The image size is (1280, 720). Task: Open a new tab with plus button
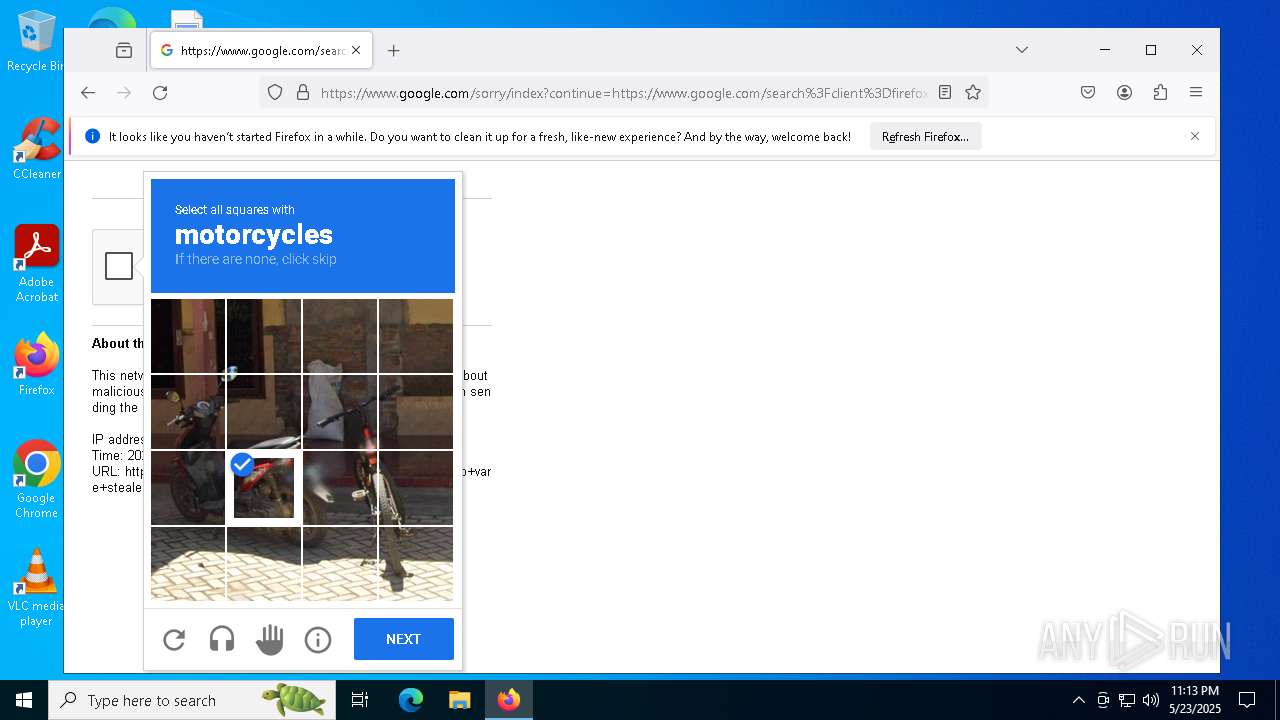click(x=394, y=50)
